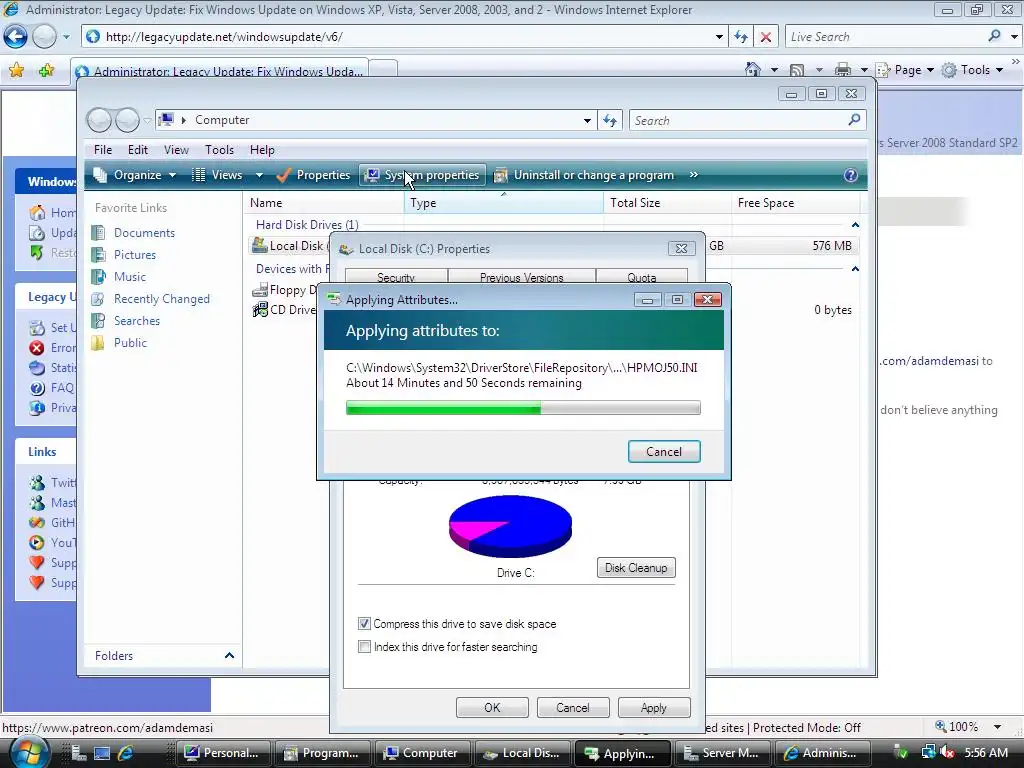Switch to the Previous Versions tab

(x=522, y=277)
